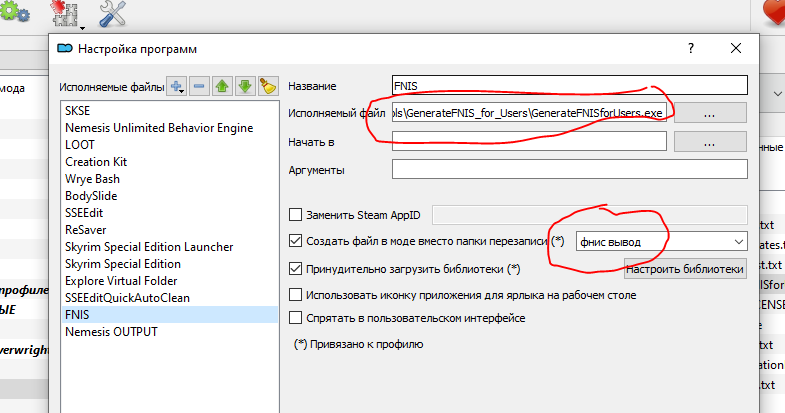Toggle Принудительно загрузить библиотеки checkbox
Screen dimensions: 785x413
295,269
